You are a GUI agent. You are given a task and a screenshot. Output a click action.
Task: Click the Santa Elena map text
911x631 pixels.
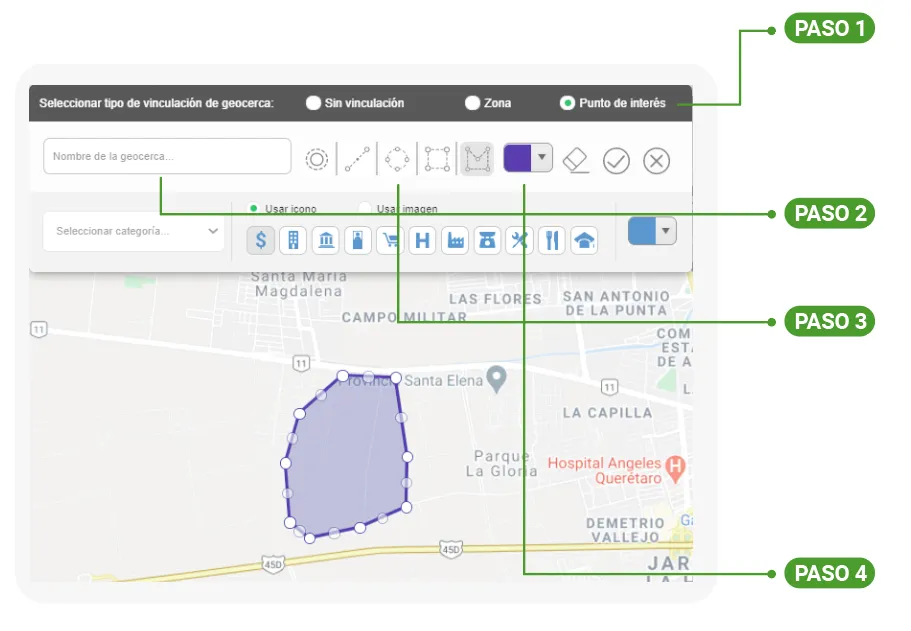(443, 381)
